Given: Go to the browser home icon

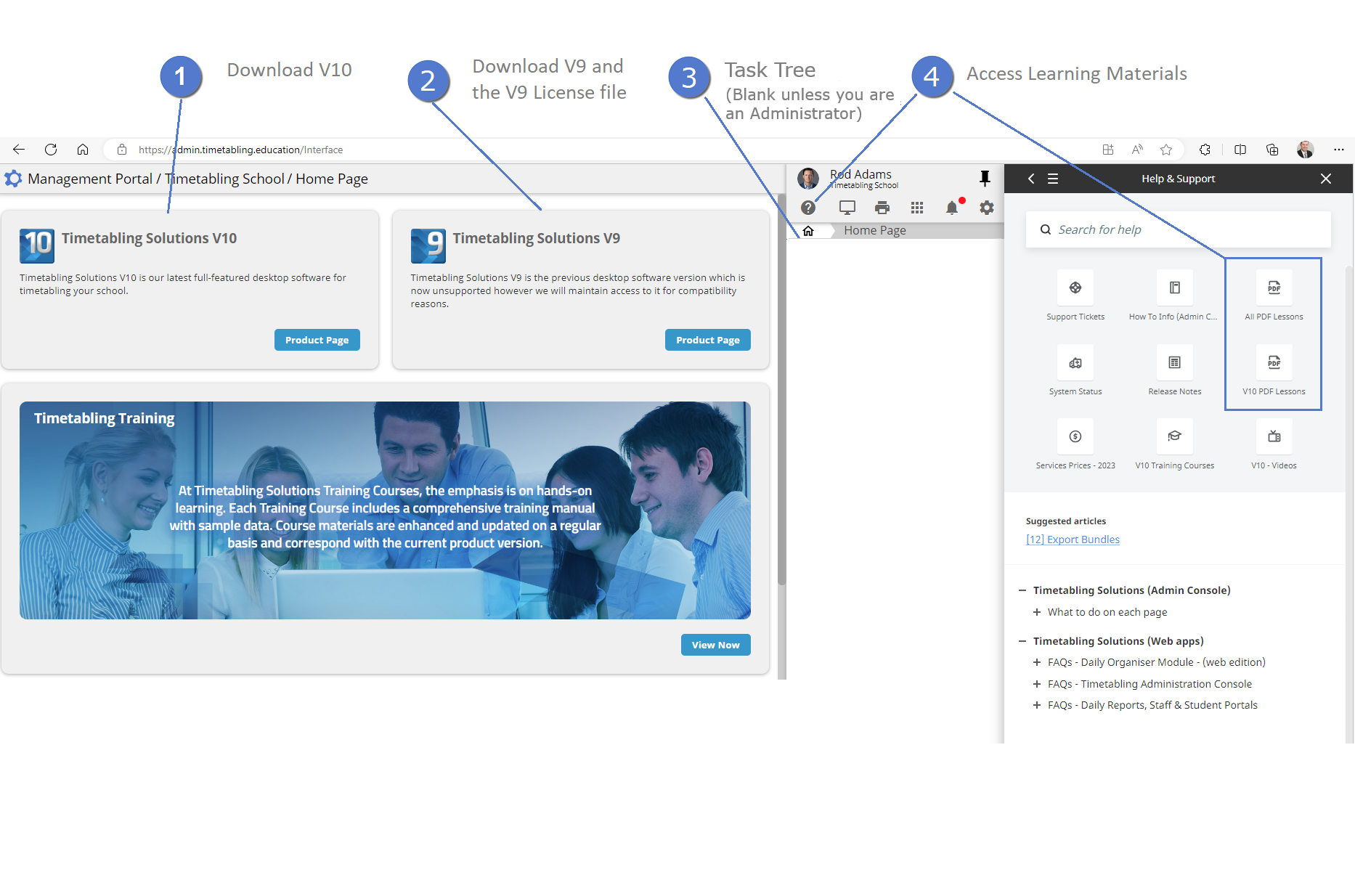Looking at the screenshot, I should point(83,150).
